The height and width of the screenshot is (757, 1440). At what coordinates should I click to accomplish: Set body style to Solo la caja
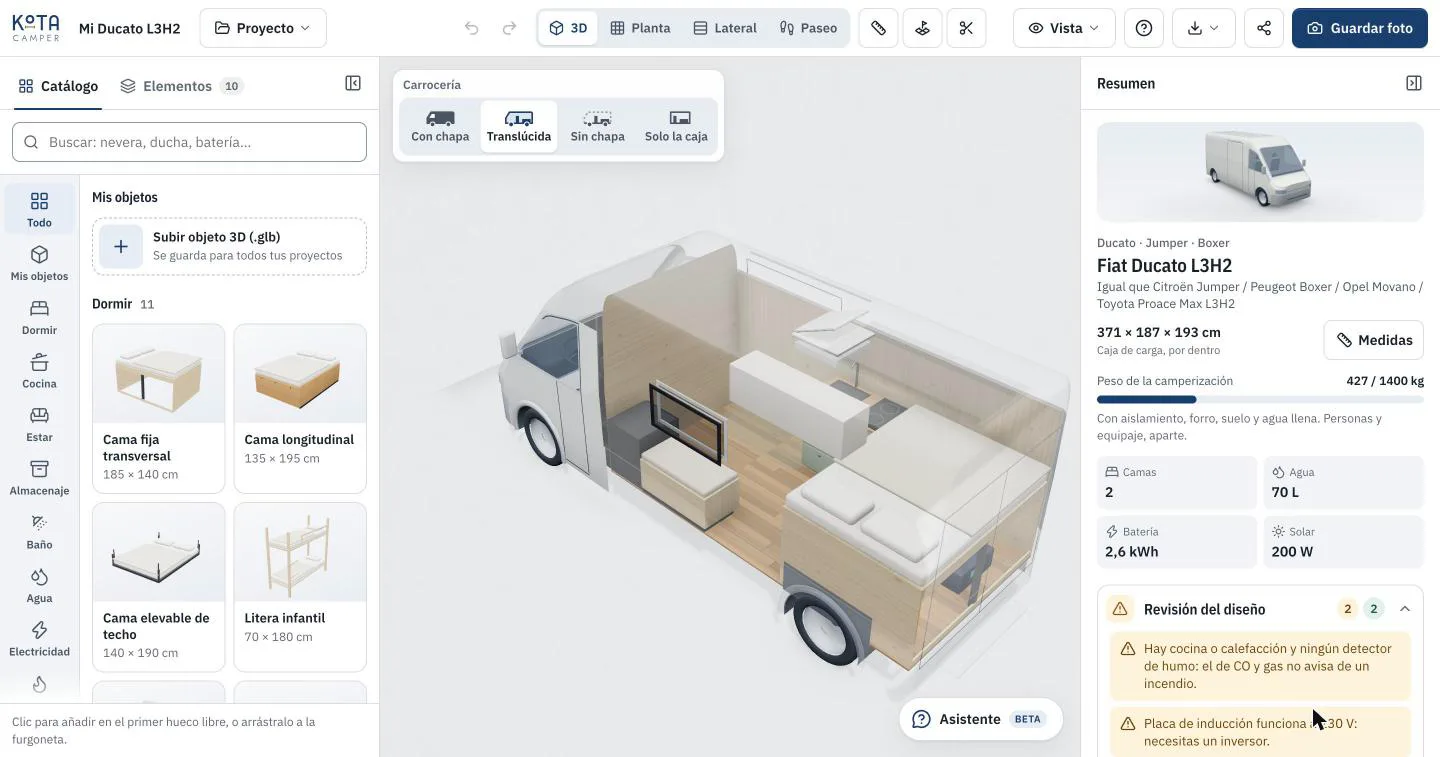pos(676,127)
